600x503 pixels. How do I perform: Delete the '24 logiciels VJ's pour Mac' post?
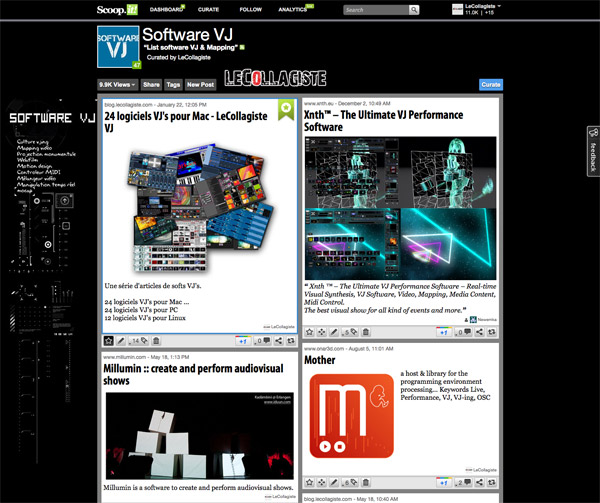156,340
